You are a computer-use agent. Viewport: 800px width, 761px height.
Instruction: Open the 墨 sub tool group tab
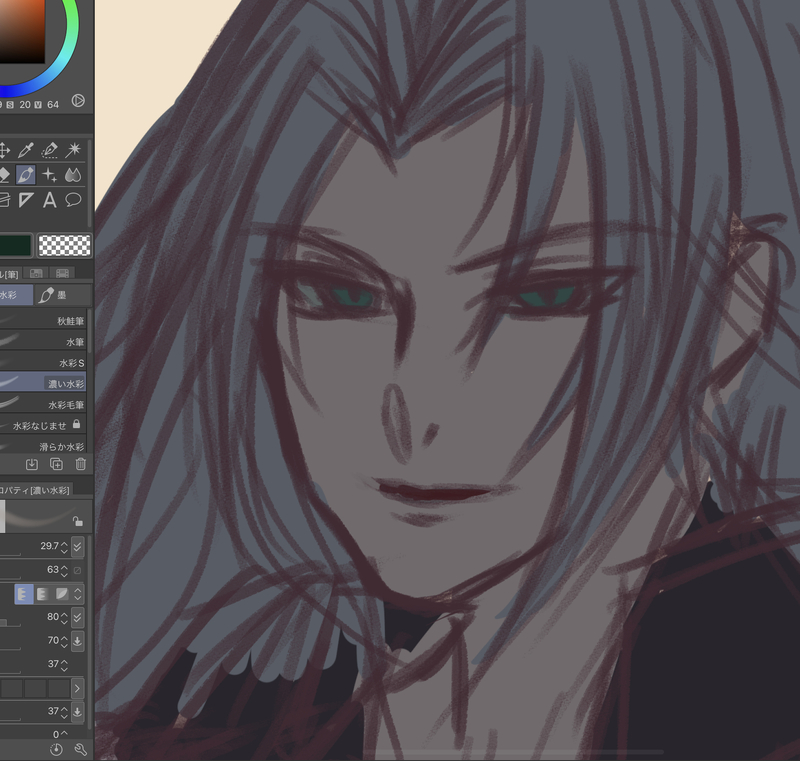pyautogui.click(x=63, y=295)
